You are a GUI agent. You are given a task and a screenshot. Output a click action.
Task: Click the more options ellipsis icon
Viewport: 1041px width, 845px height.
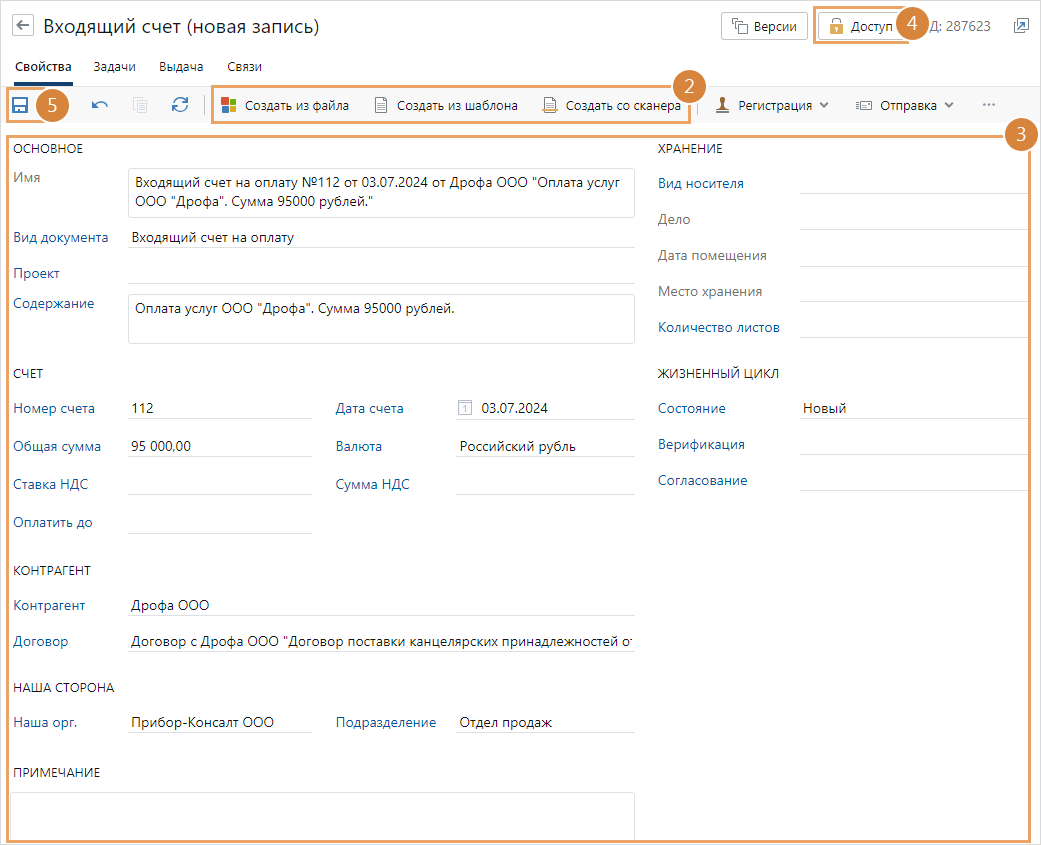click(x=989, y=105)
